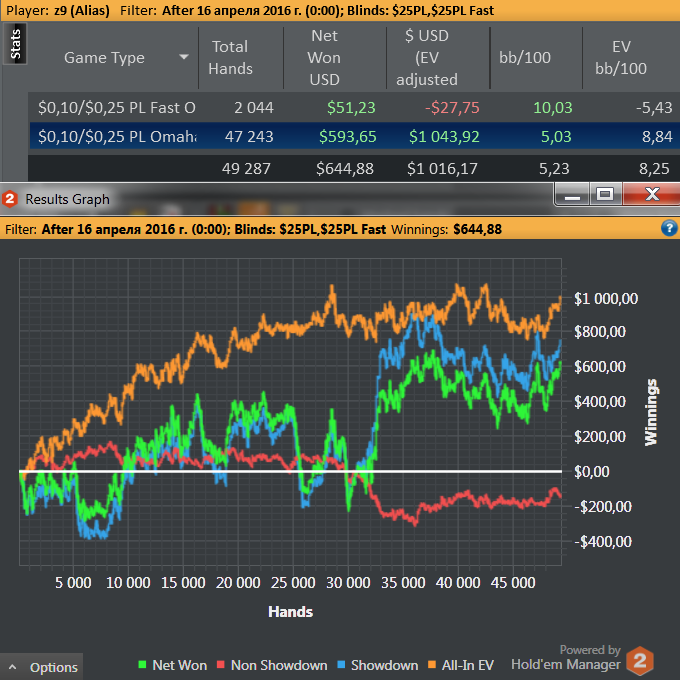Sort by $ USD (EV adjusted) column
Image resolution: width=680 pixels, height=680 pixels.
tap(427, 58)
